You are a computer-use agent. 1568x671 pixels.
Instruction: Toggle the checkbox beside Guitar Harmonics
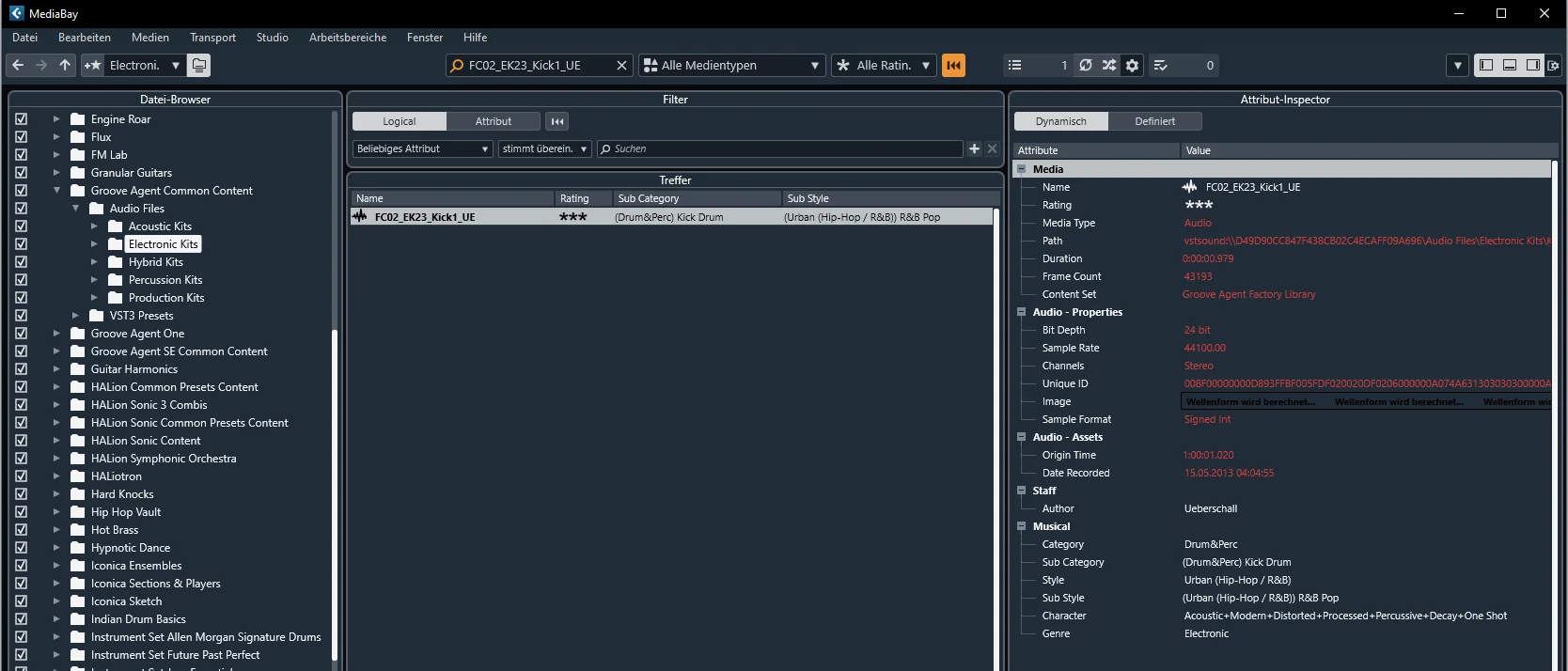(22, 369)
